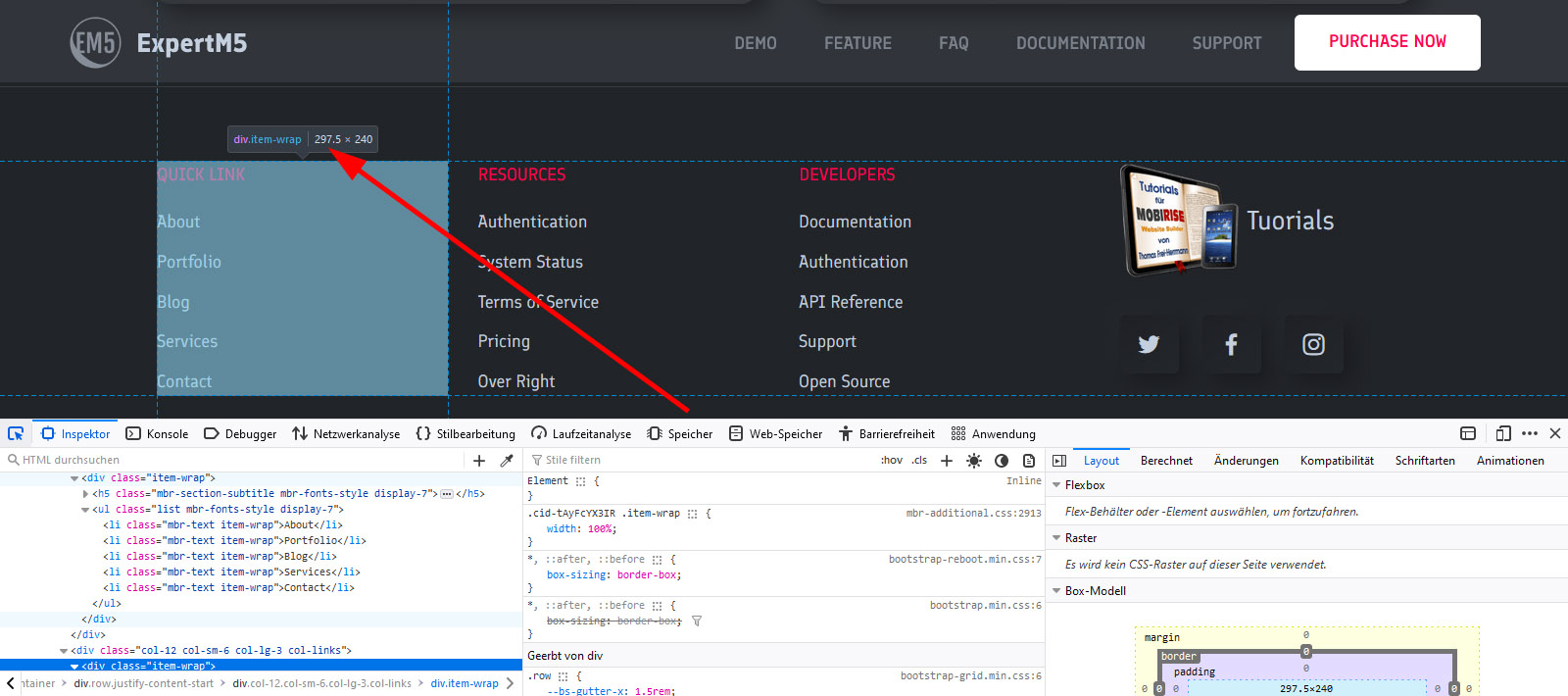1568x696 pixels.
Task: Expand the h5 mbr-section-subtitle node
Action: tap(85, 494)
